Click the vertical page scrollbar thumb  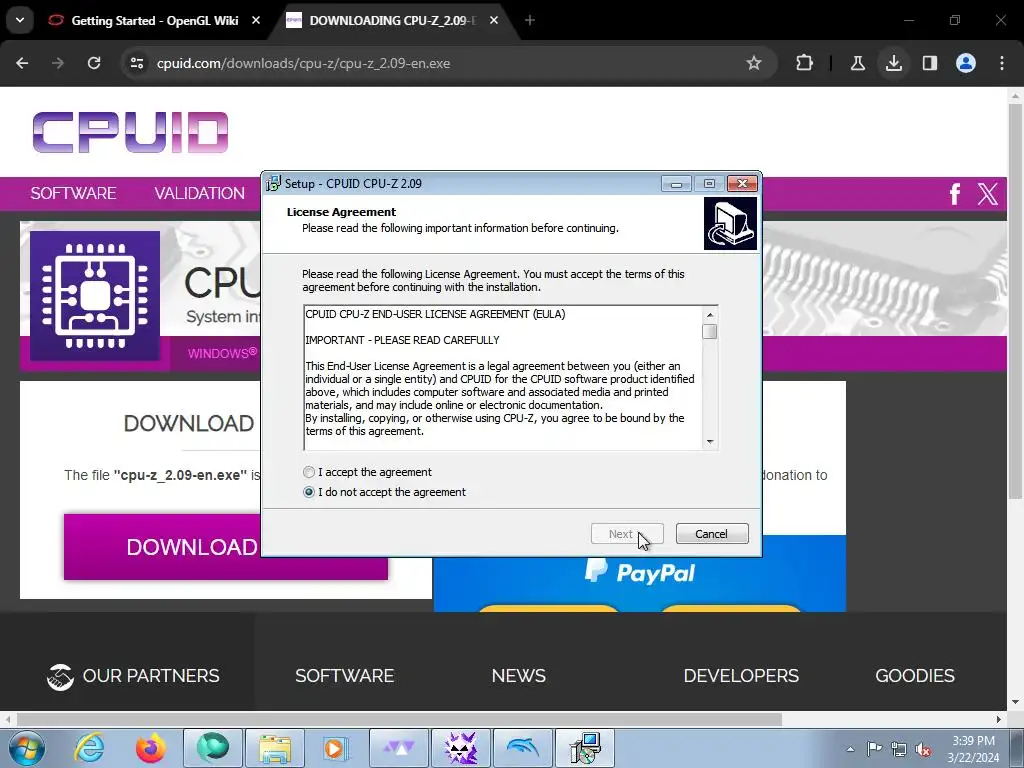(1015, 300)
